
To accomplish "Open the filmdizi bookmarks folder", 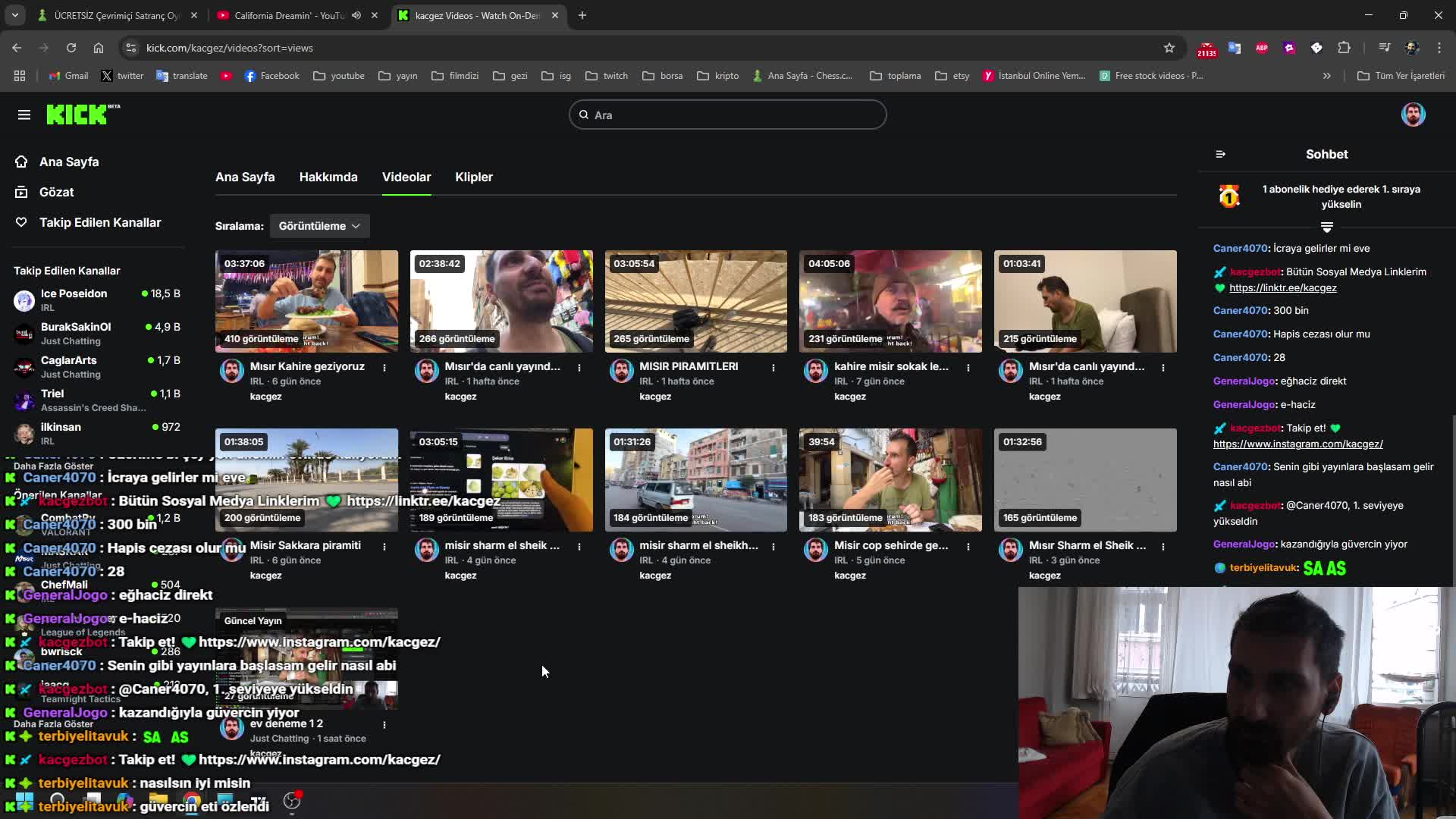I will point(455,76).
